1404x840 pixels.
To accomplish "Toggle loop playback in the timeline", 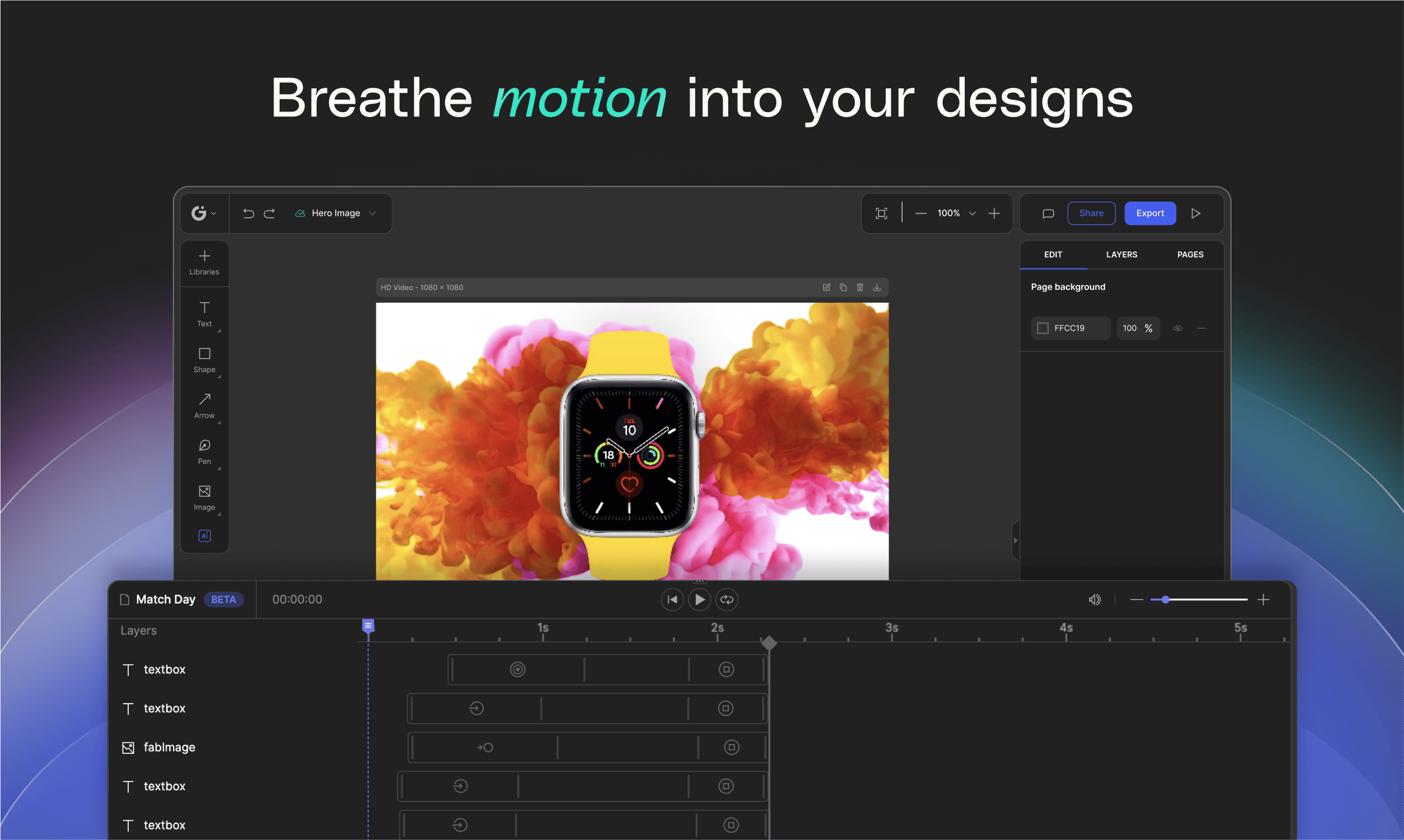I will [727, 599].
